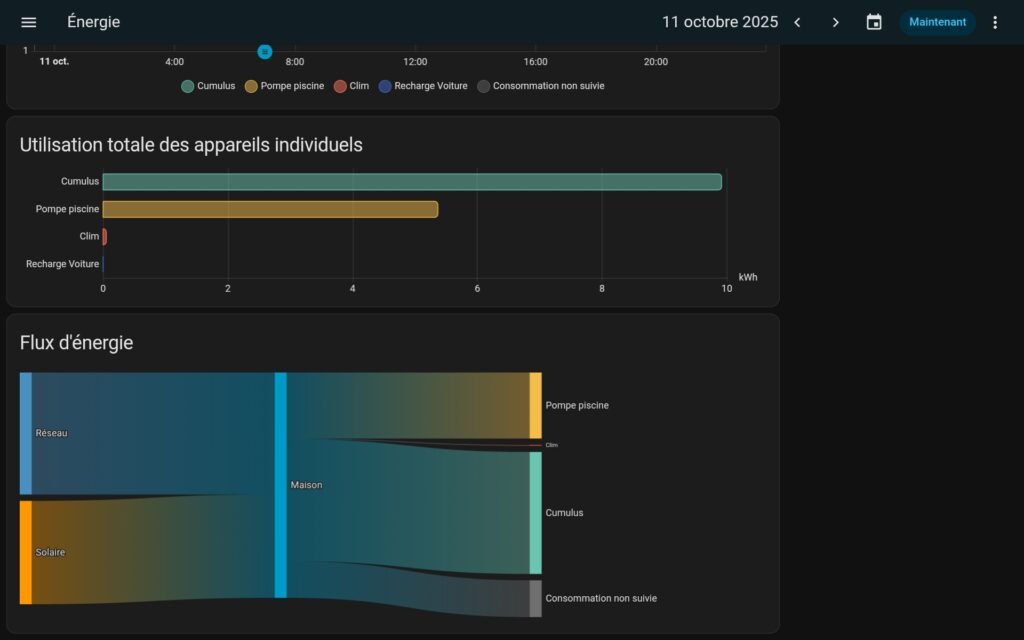The width and height of the screenshot is (1024, 640).
Task: Go to the previous day
Action: 797,22
